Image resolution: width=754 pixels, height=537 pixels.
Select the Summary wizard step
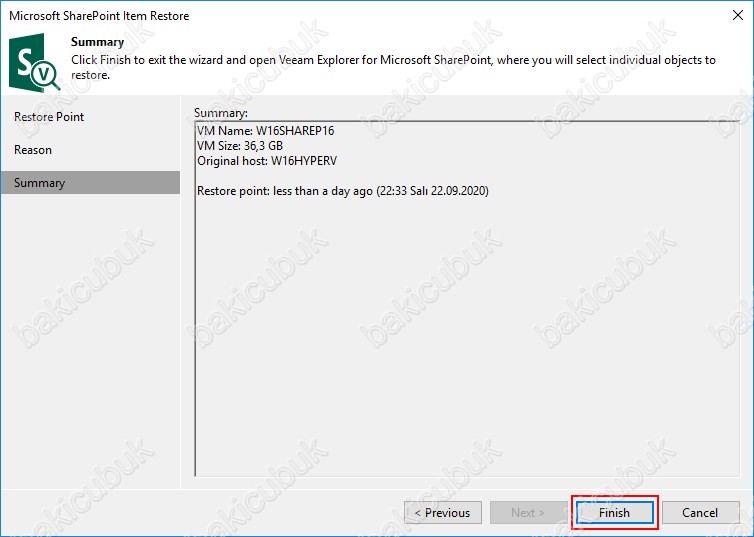point(90,183)
